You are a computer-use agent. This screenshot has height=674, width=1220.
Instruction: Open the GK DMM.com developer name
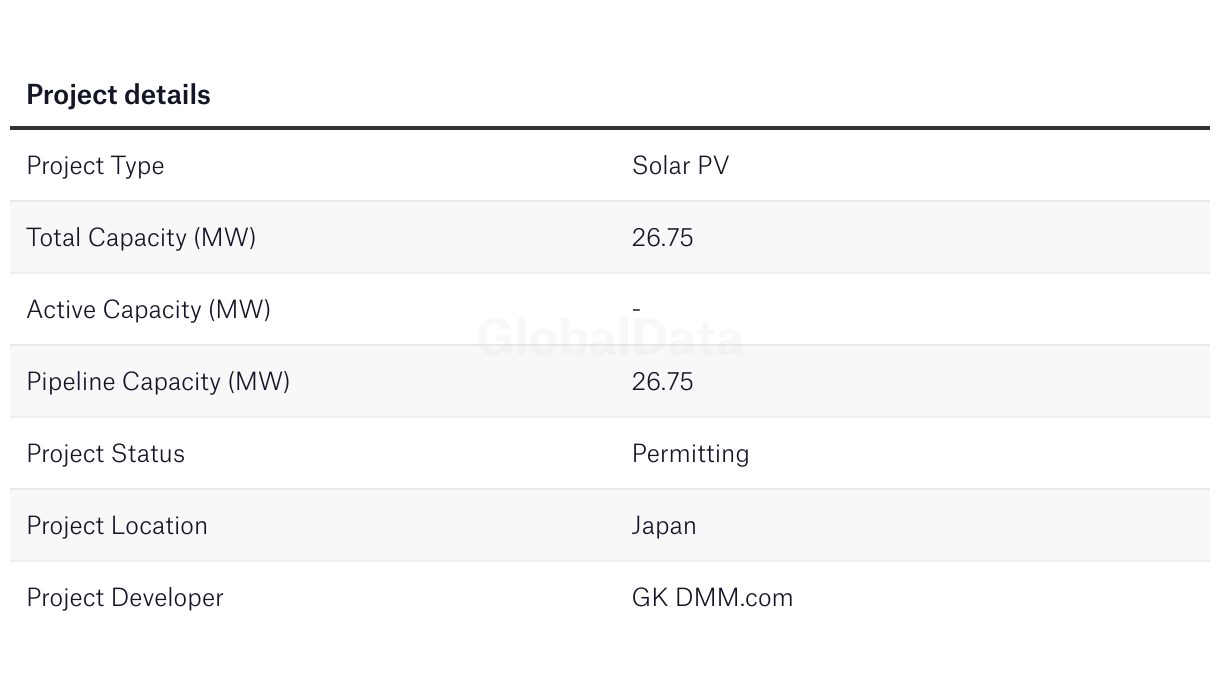pos(712,598)
